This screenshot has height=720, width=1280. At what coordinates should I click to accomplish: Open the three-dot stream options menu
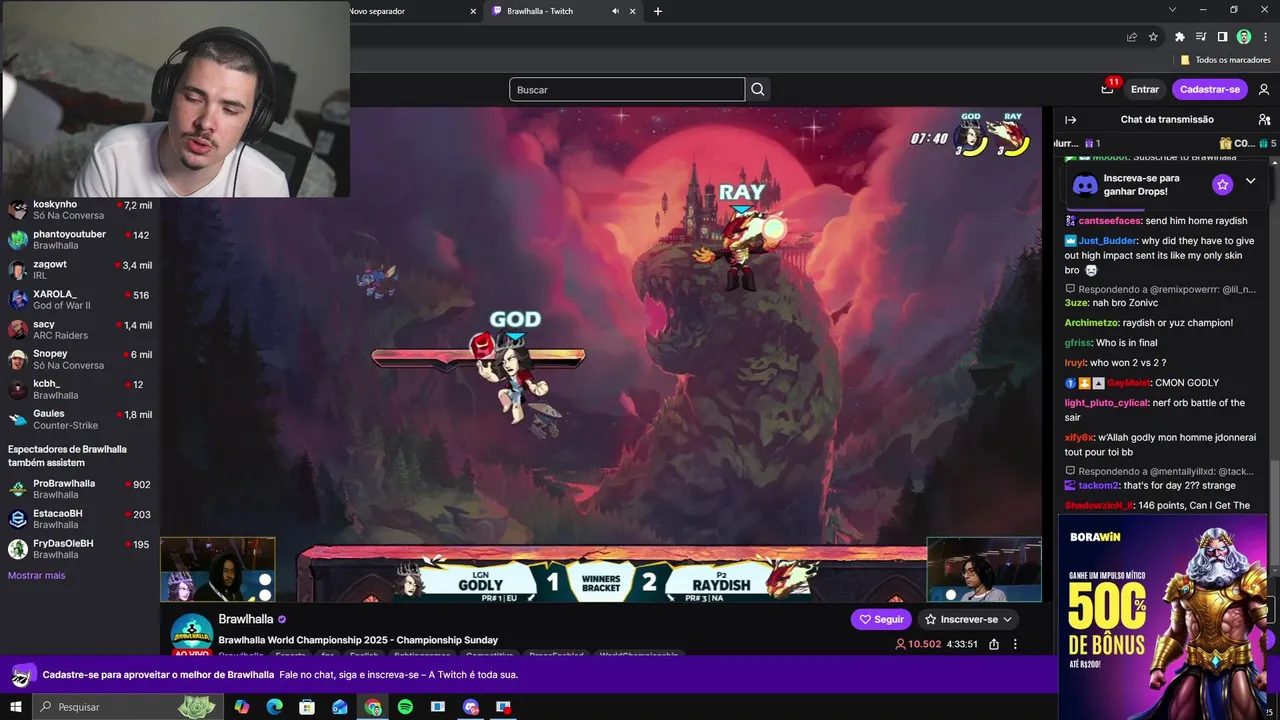coord(1015,644)
